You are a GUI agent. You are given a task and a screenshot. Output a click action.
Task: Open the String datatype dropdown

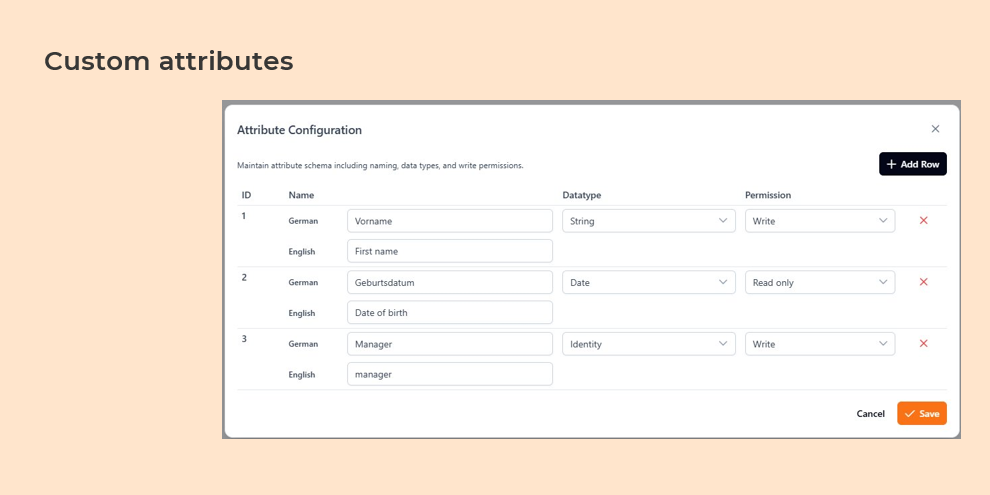click(649, 221)
